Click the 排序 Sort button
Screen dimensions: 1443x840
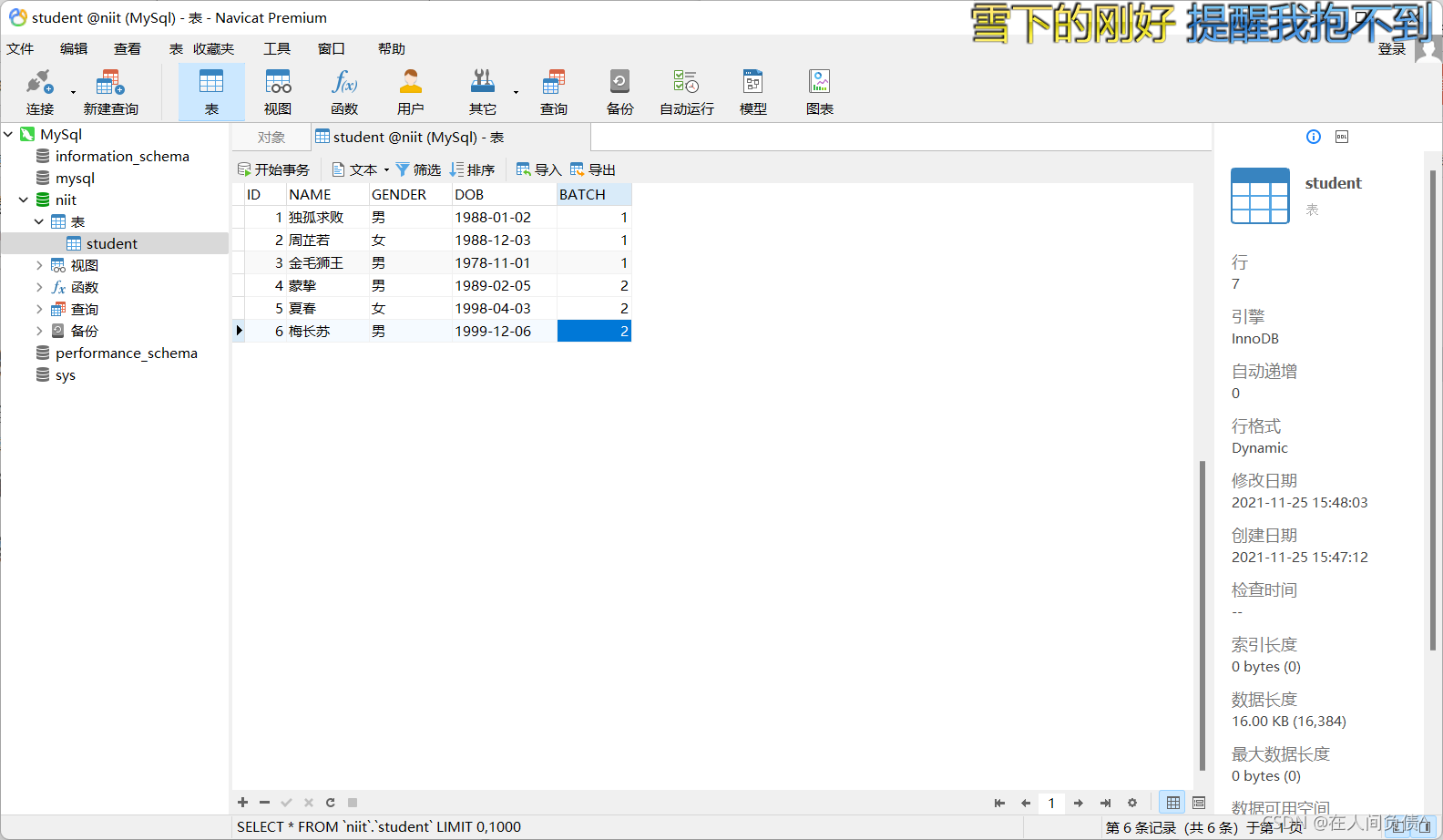(472, 169)
